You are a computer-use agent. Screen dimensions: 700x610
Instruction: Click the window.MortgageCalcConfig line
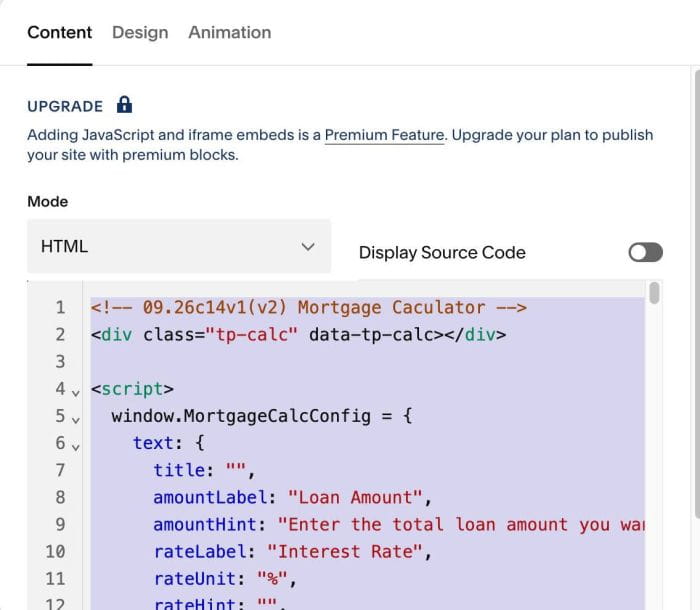click(262, 416)
